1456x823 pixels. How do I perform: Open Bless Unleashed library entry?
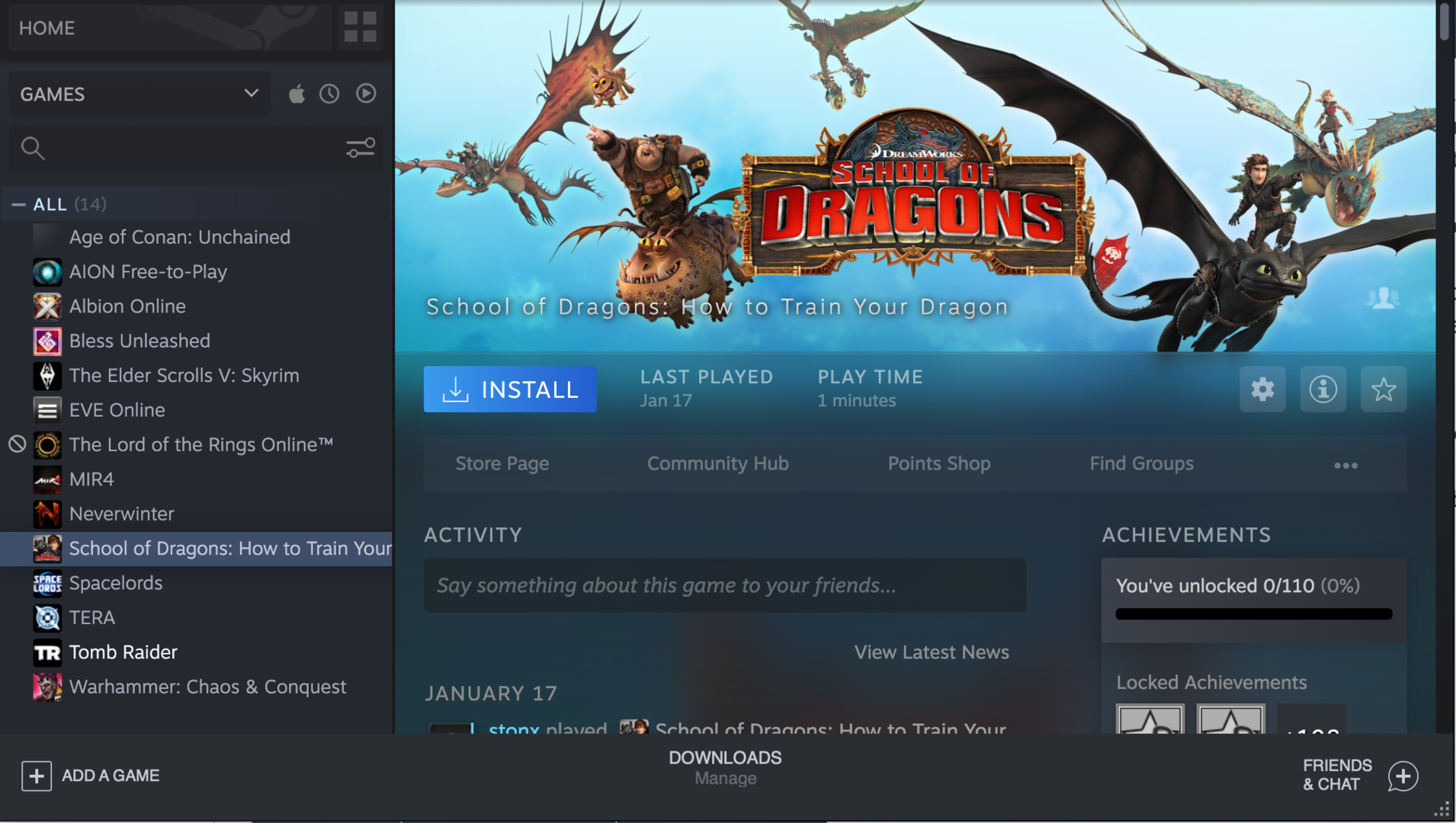click(x=140, y=341)
